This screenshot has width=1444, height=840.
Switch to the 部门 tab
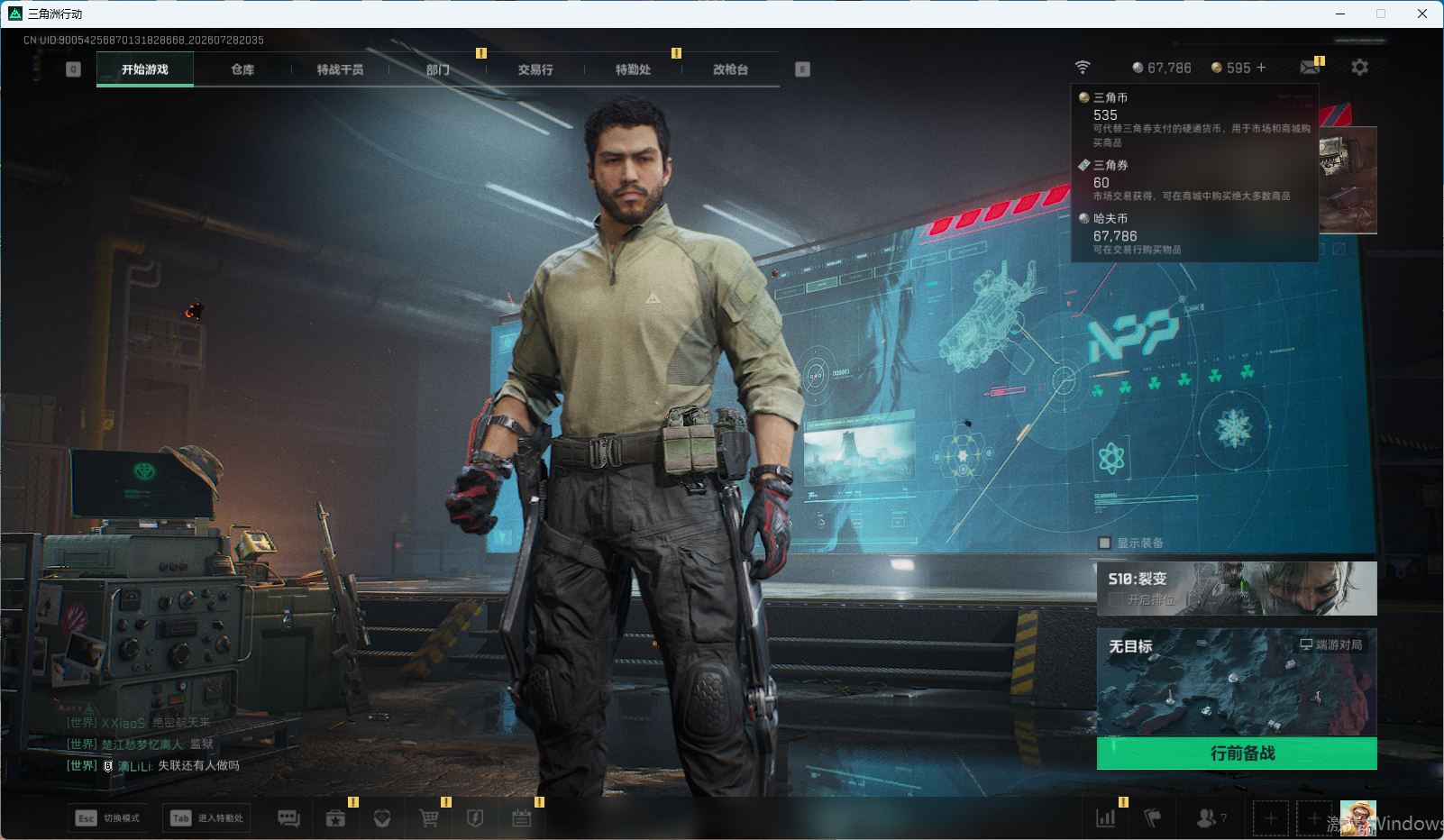pyautogui.click(x=438, y=69)
